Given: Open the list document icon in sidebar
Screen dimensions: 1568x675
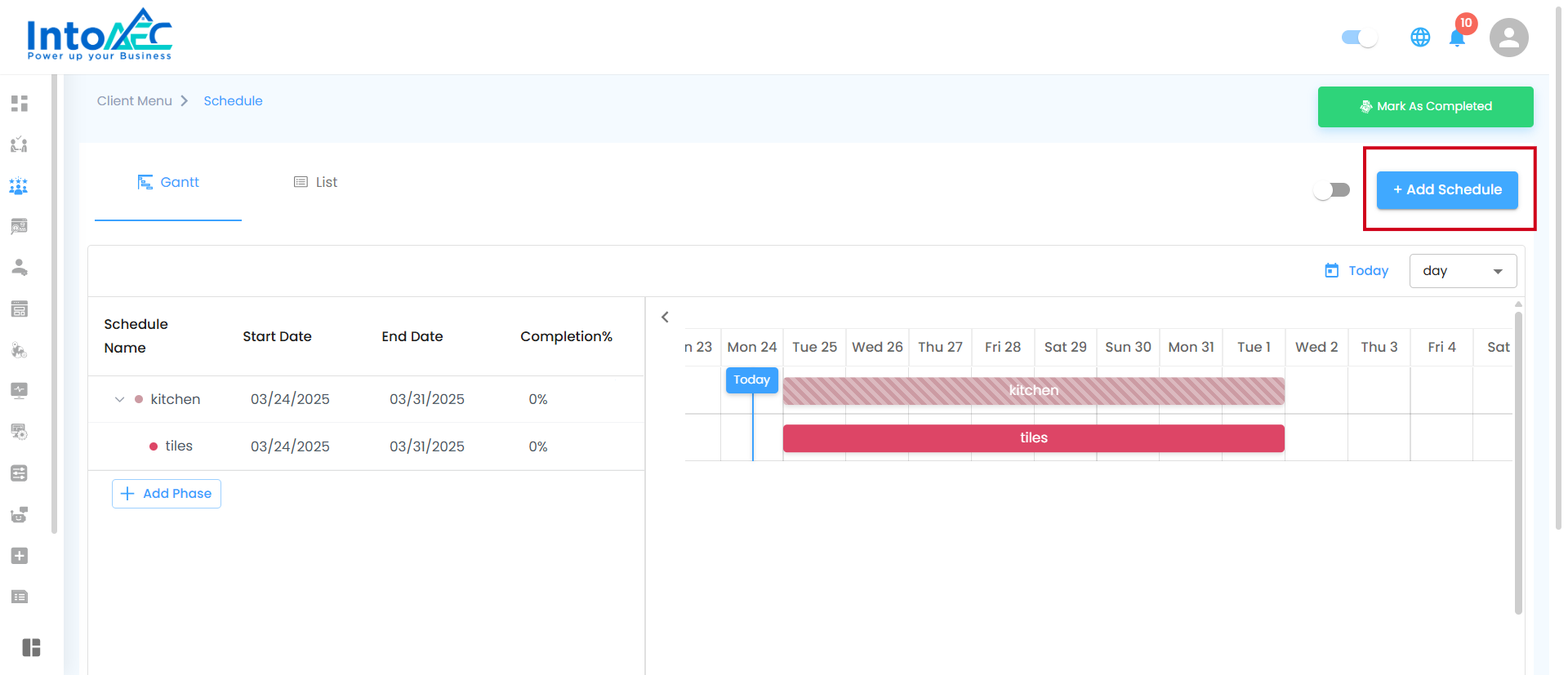Looking at the screenshot, I should click(20, 597).
